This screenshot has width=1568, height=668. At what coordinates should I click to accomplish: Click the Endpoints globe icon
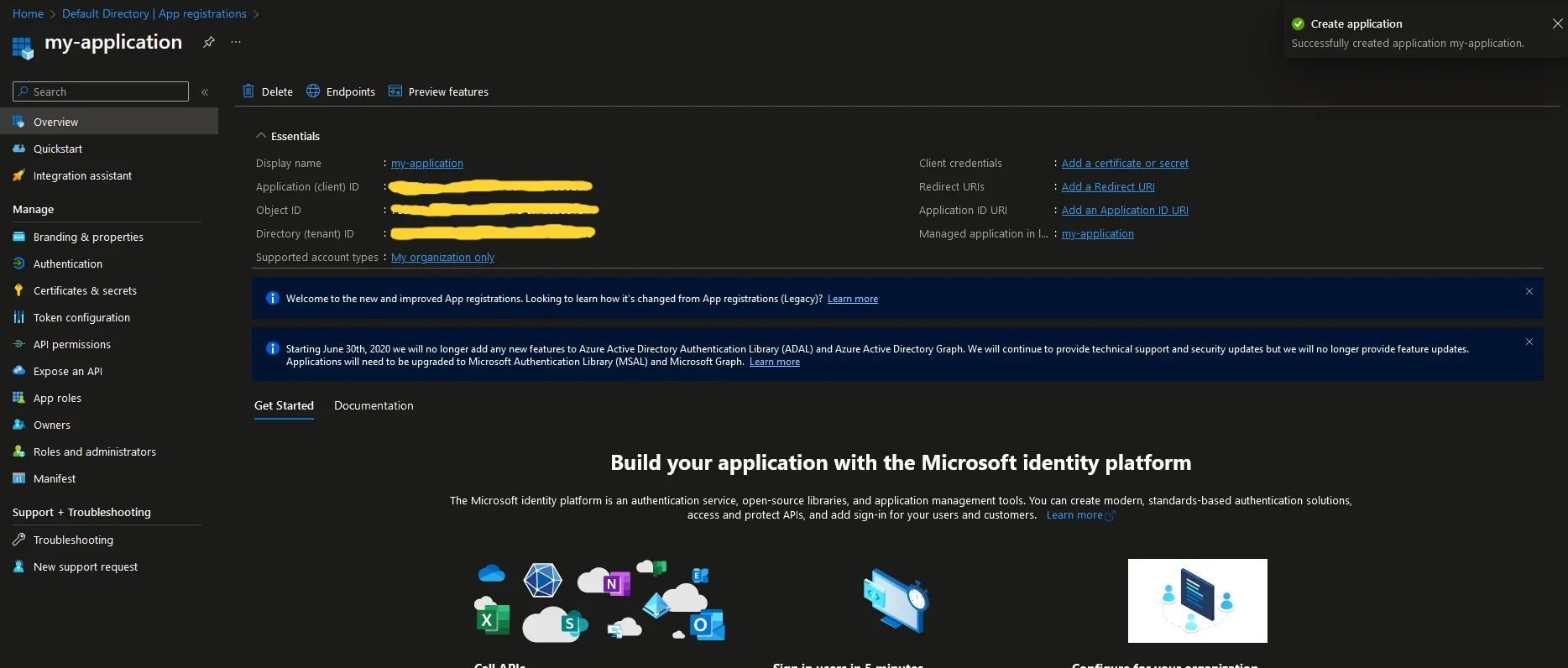[313, 91]
